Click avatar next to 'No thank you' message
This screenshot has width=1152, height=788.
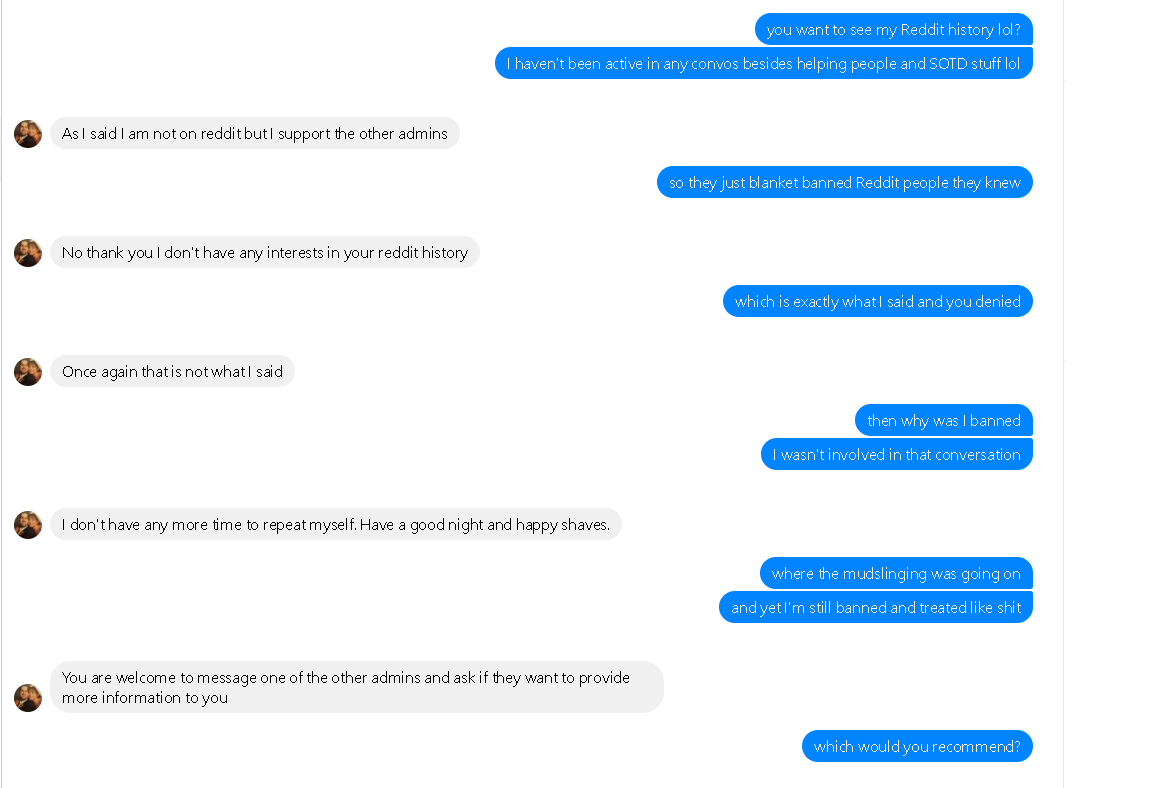(28, 253)
